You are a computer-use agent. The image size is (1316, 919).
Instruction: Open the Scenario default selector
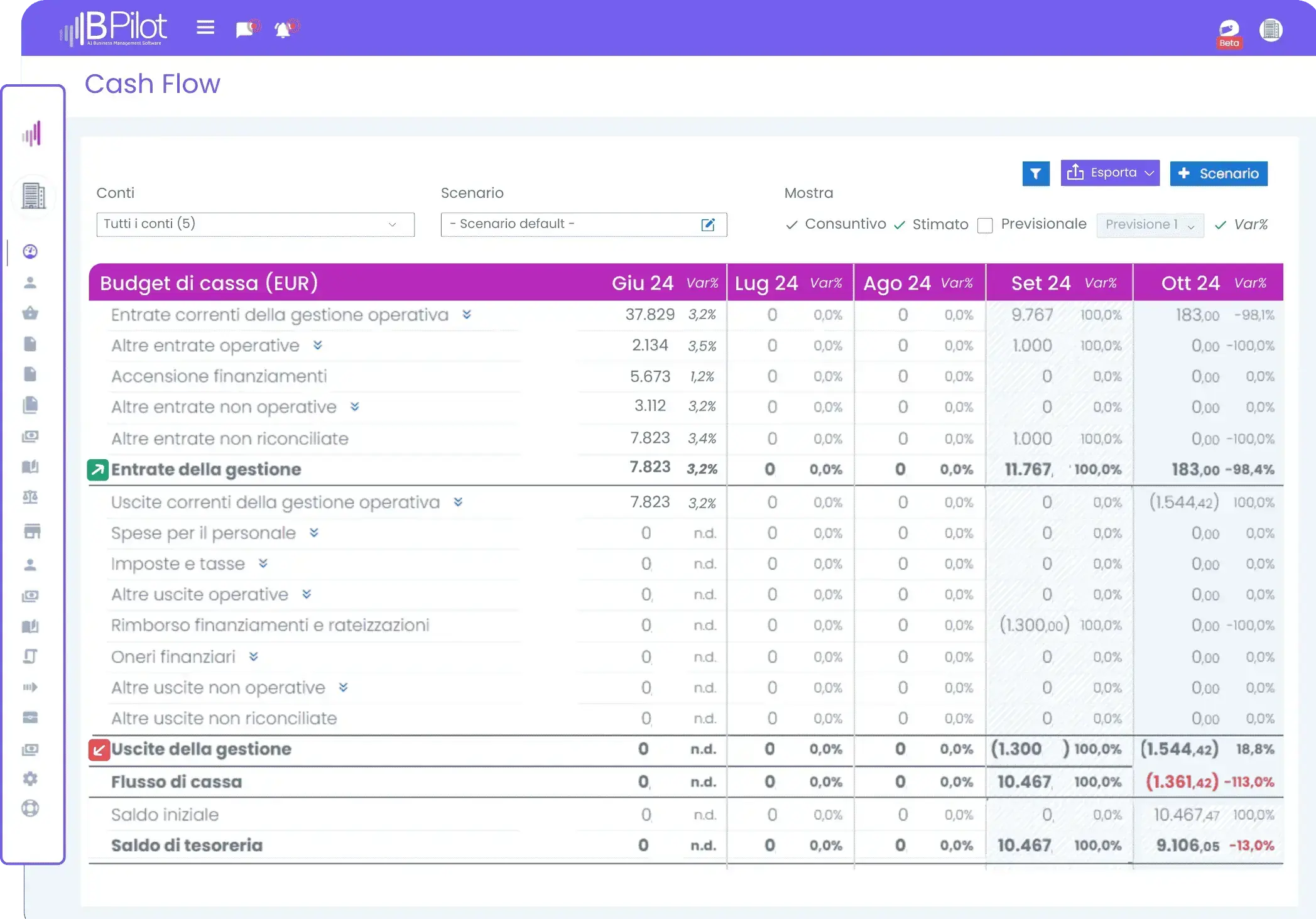click(584, 224)
